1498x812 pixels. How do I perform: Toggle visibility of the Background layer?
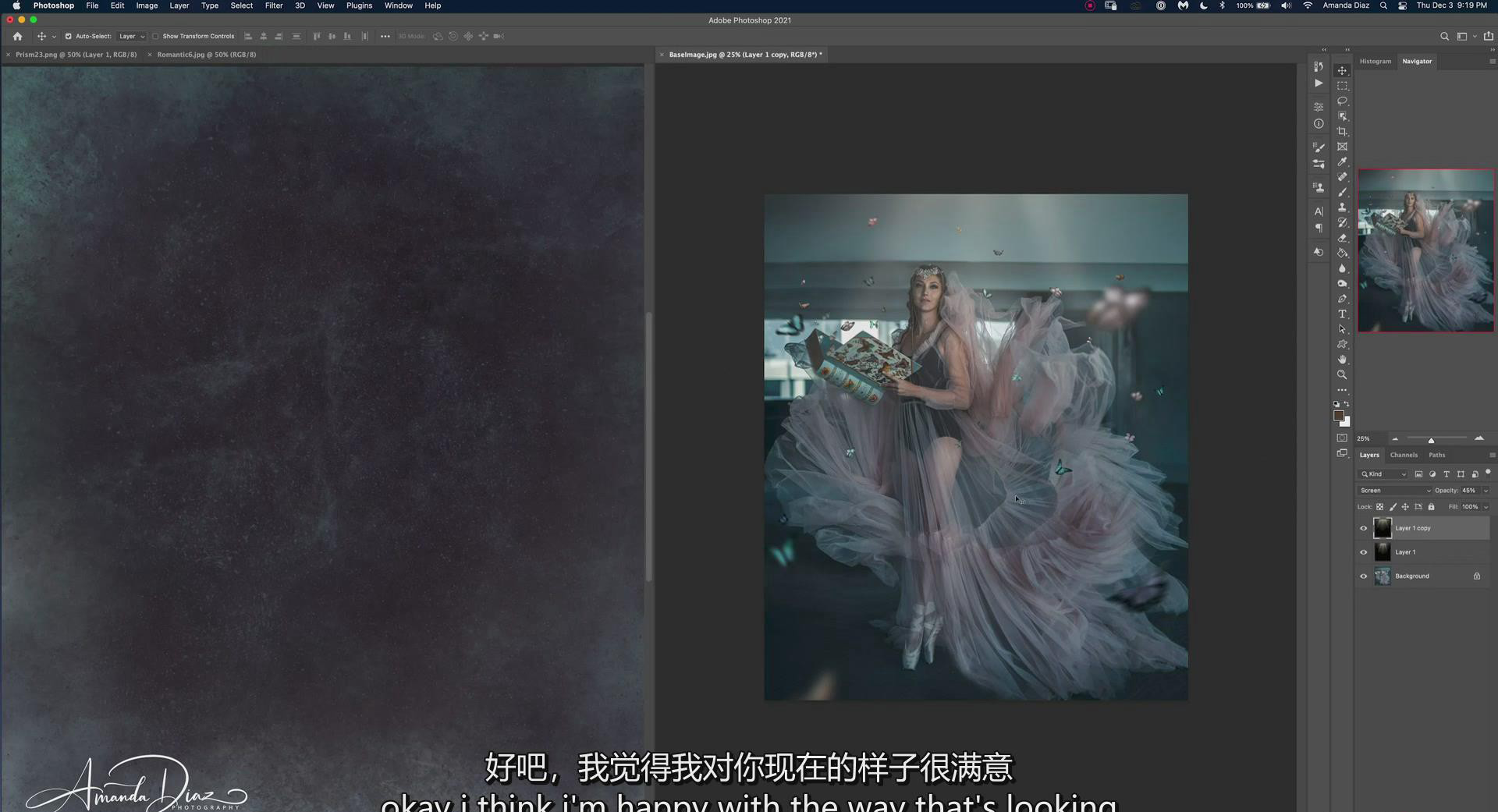tap(1364, 576)
